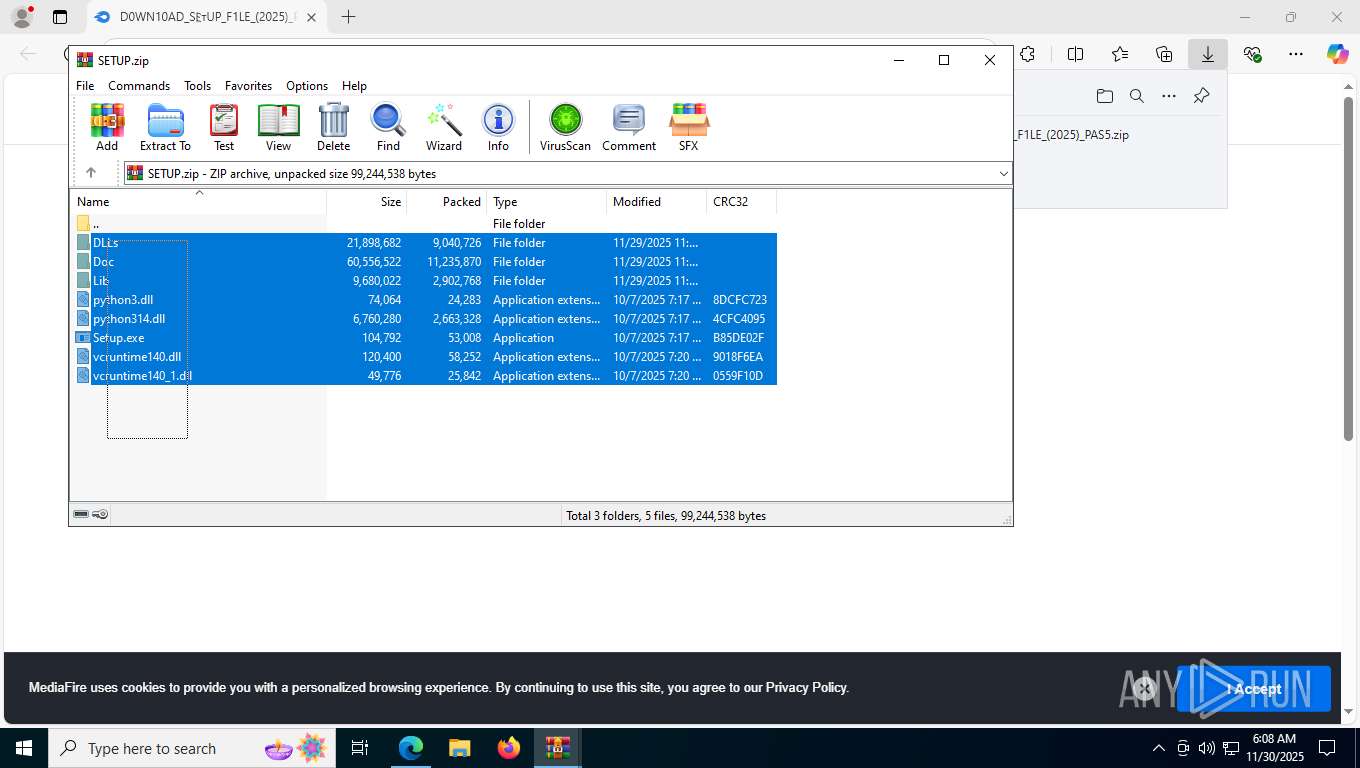1360x768 pixels.
Task: Click the Find magnifier icon
Action: point(388,127)
